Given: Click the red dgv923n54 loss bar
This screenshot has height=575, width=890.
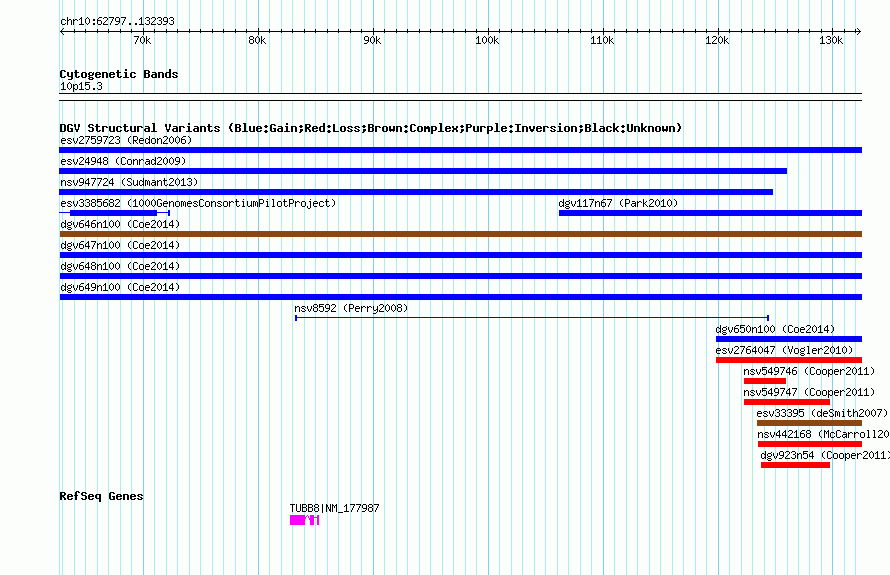Looking at the screenshot, I should pyautogui.click(x=795, y=465).
